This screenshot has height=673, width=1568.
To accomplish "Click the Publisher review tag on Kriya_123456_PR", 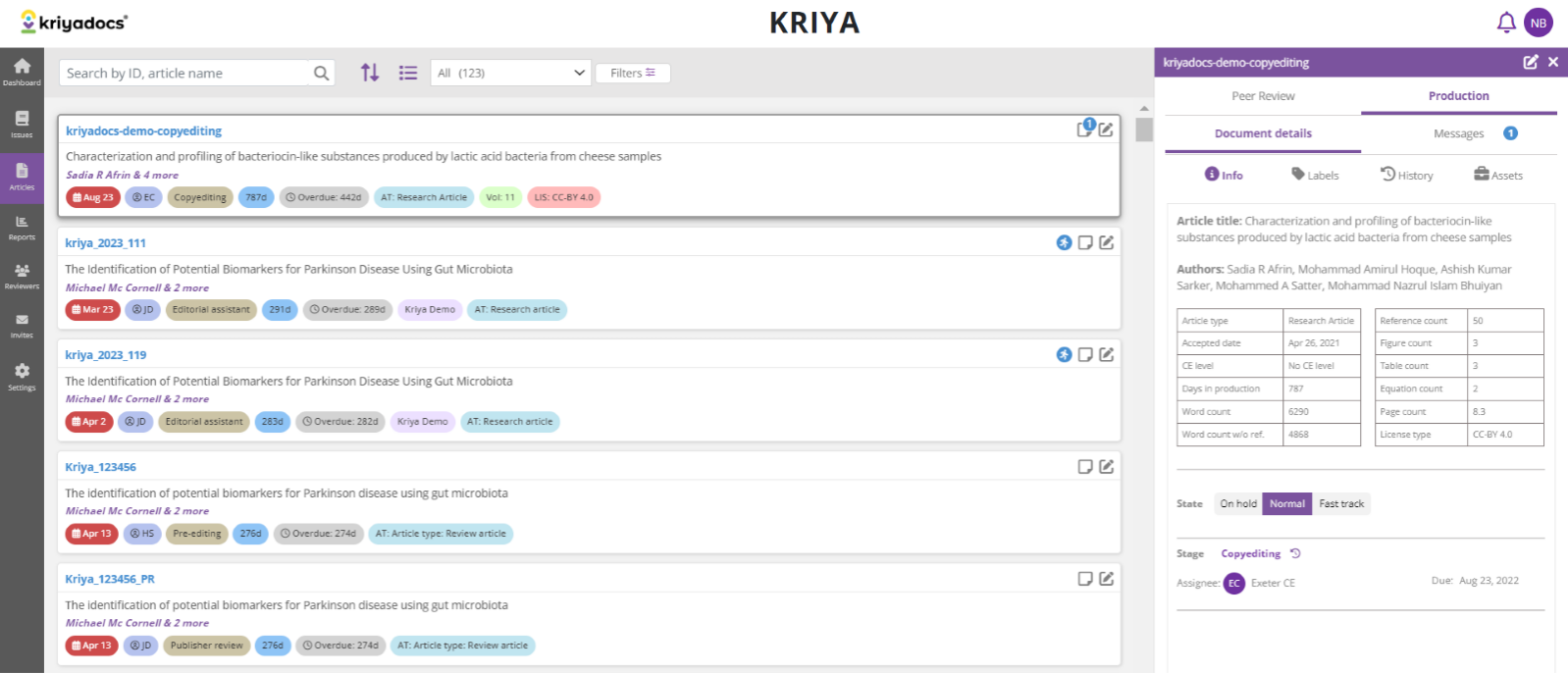I will [x=207, y=646].
